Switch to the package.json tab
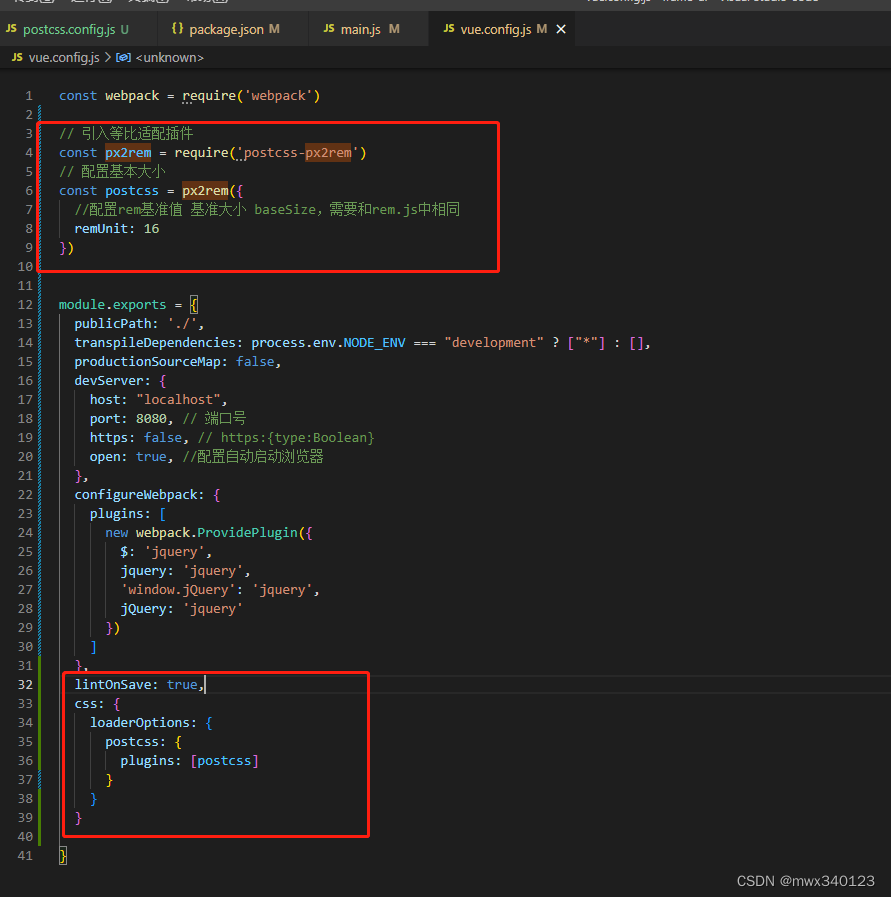Viewport: 891px width, 897px height. (x=230, y=29)
